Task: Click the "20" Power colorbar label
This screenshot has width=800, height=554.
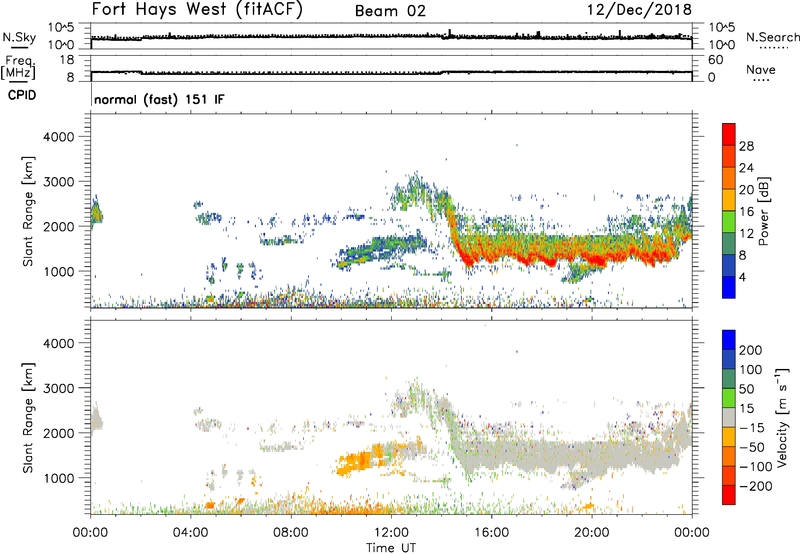Action: click(x=746, y=190)
